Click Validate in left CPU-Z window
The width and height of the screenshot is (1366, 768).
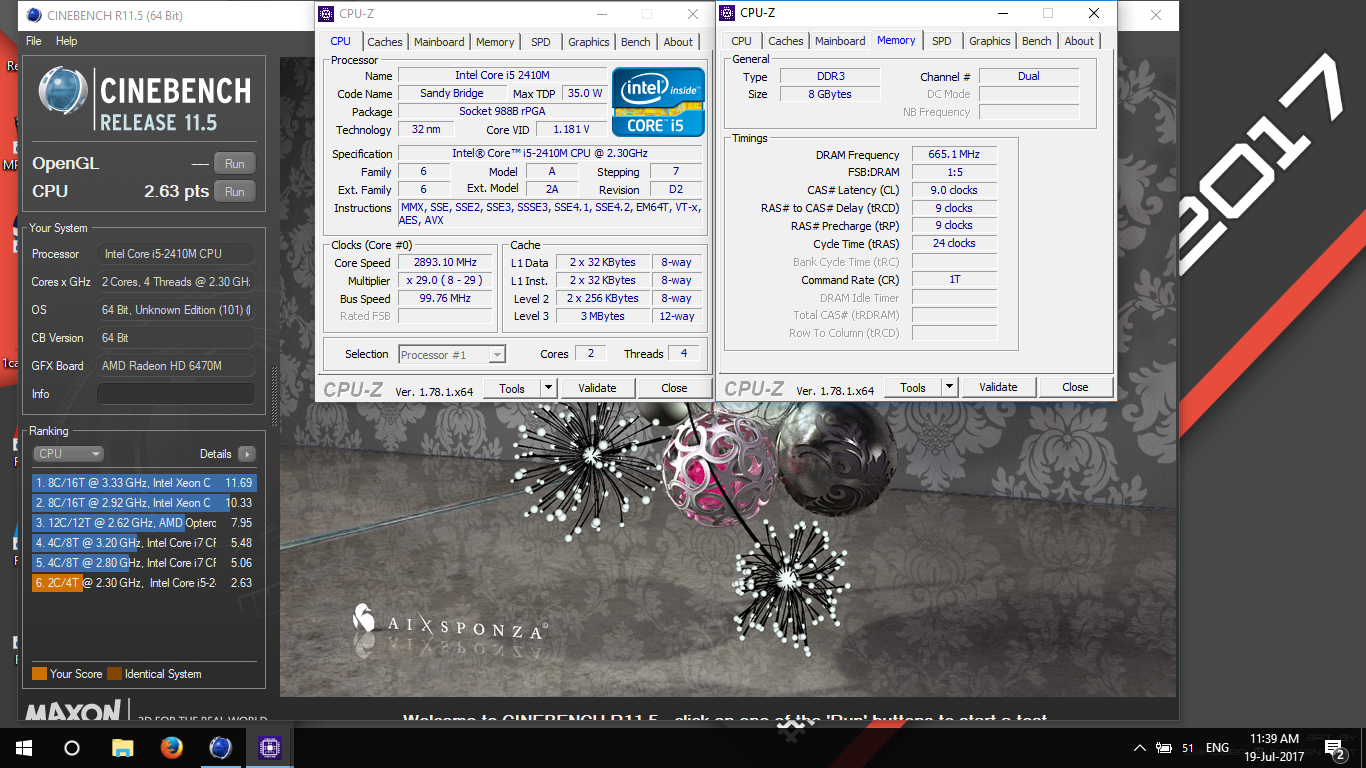(597, 388)
